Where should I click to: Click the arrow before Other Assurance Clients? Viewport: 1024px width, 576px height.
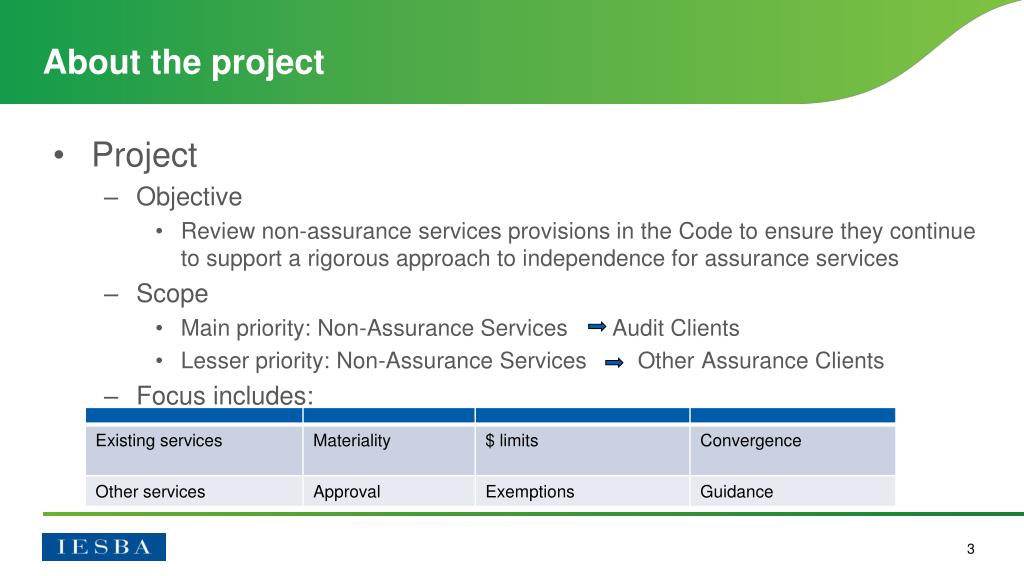(614, 362)
